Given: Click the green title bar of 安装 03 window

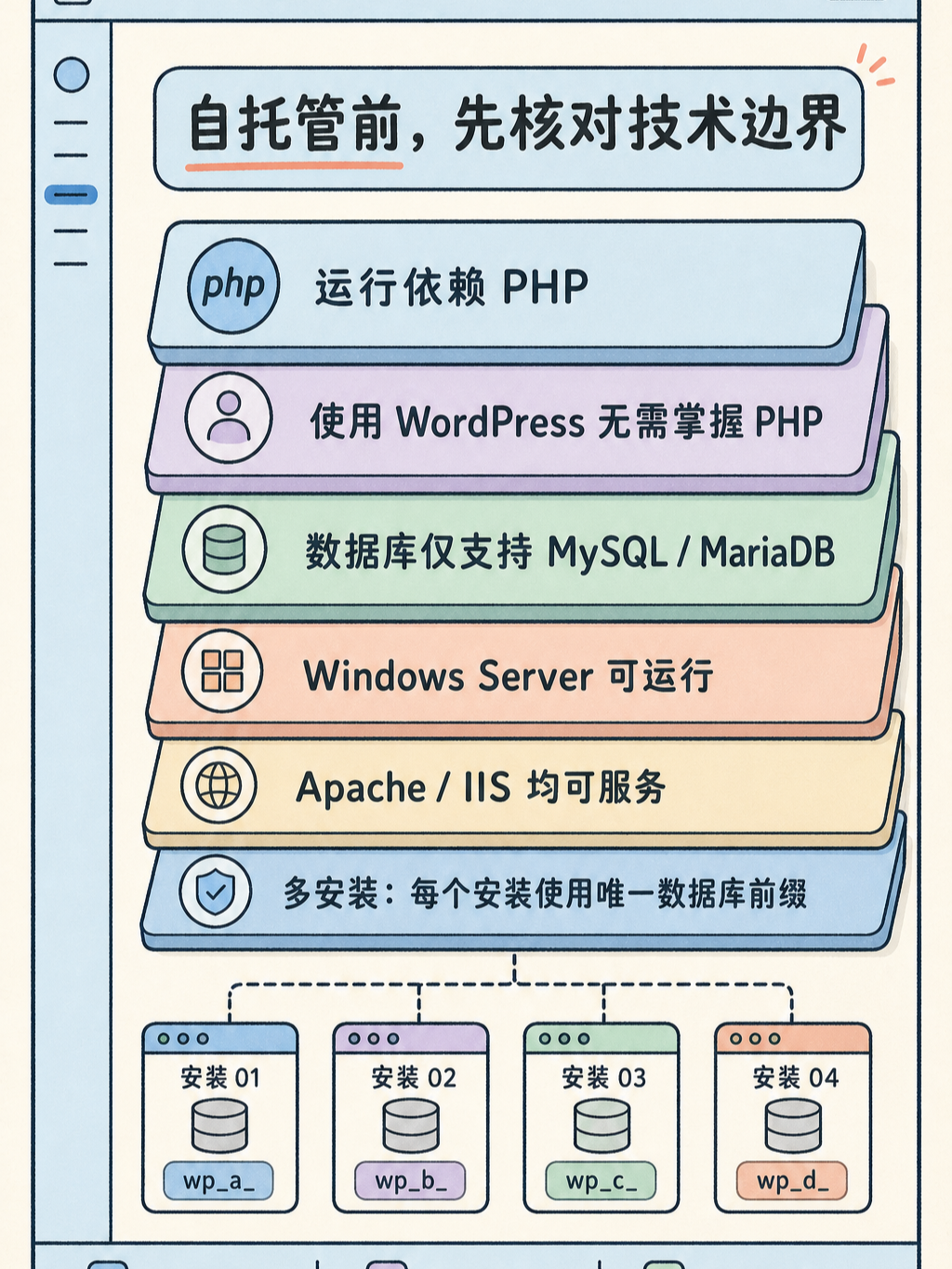Looking at the screenshot, I should (x=602, y=1038).
